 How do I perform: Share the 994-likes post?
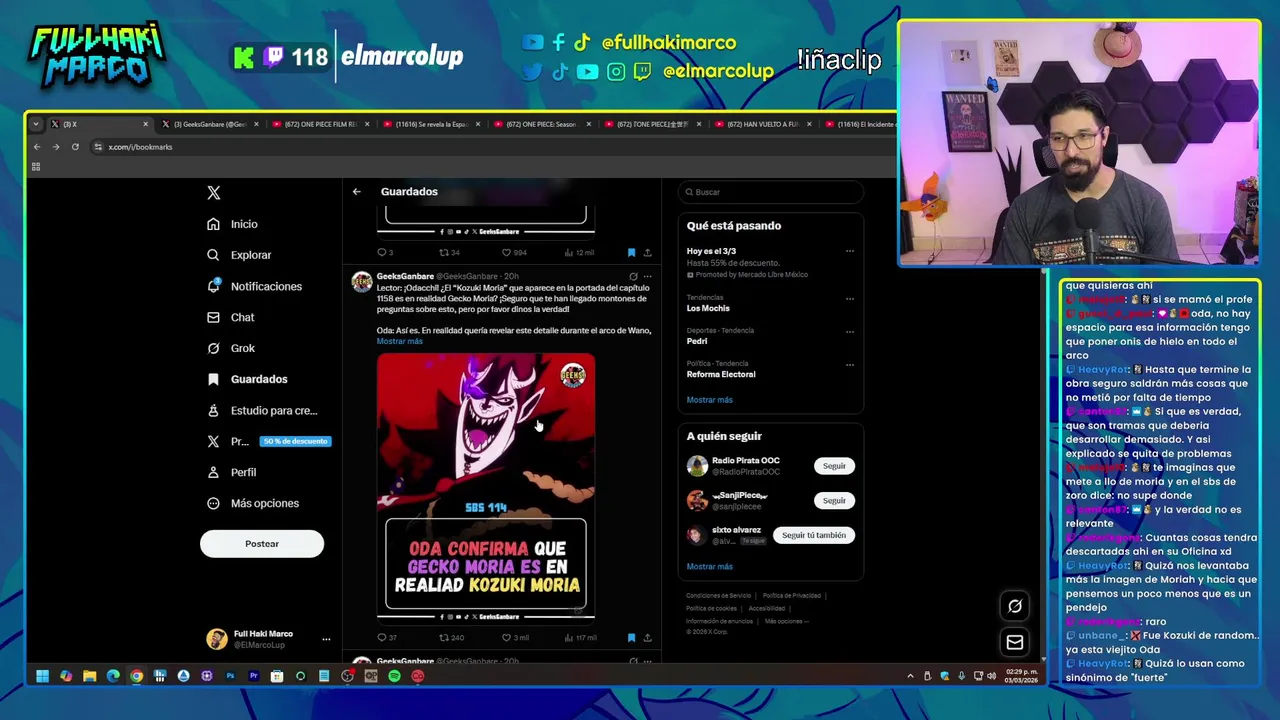click(647, 253)
